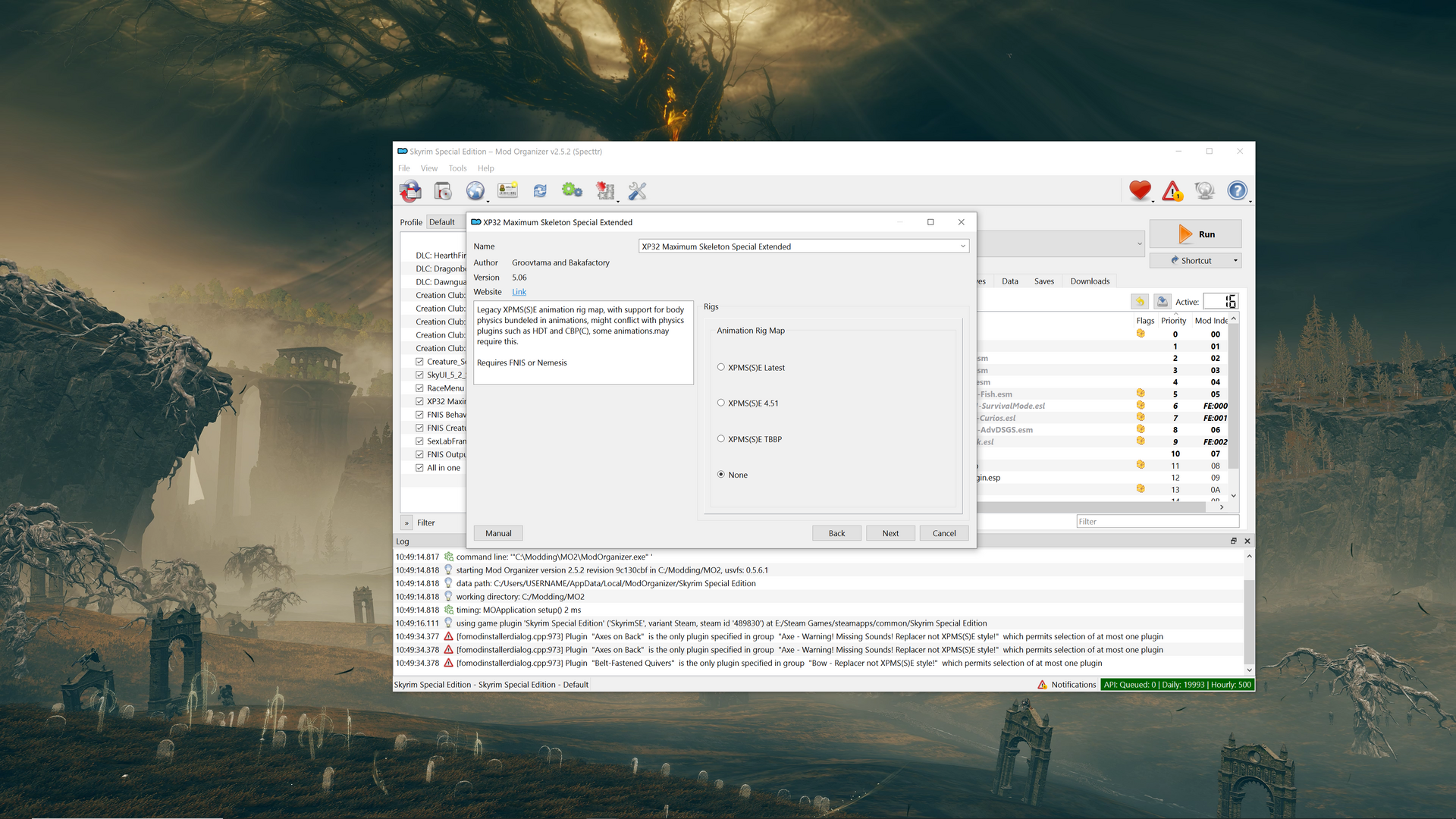Click the flag icon in priority 0 row

(1141, 333)
